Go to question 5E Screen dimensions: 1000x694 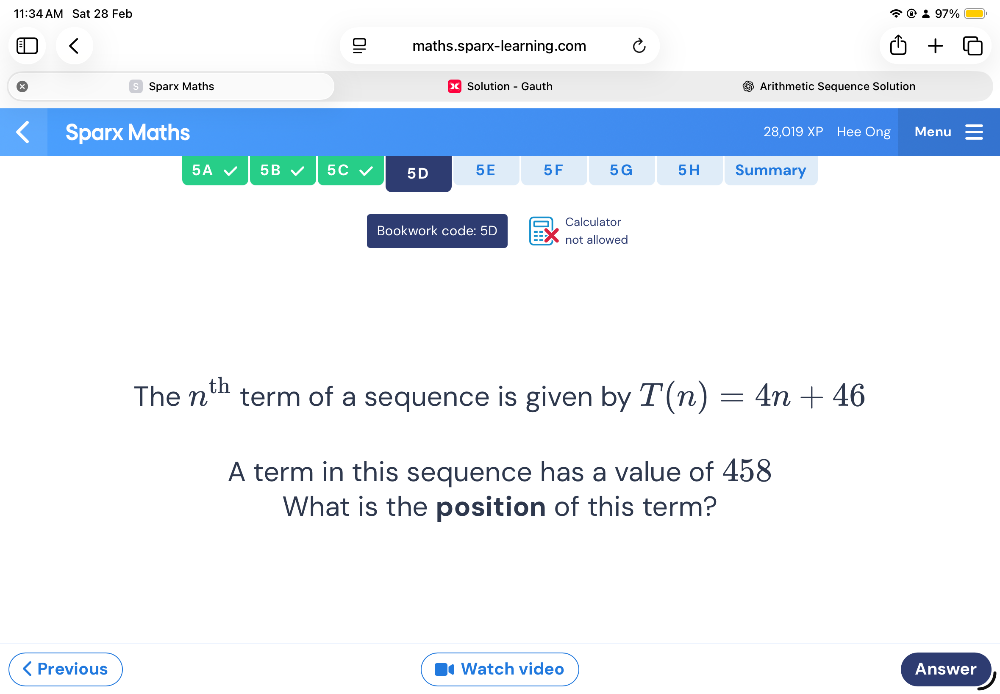click(x=486, y=170)
